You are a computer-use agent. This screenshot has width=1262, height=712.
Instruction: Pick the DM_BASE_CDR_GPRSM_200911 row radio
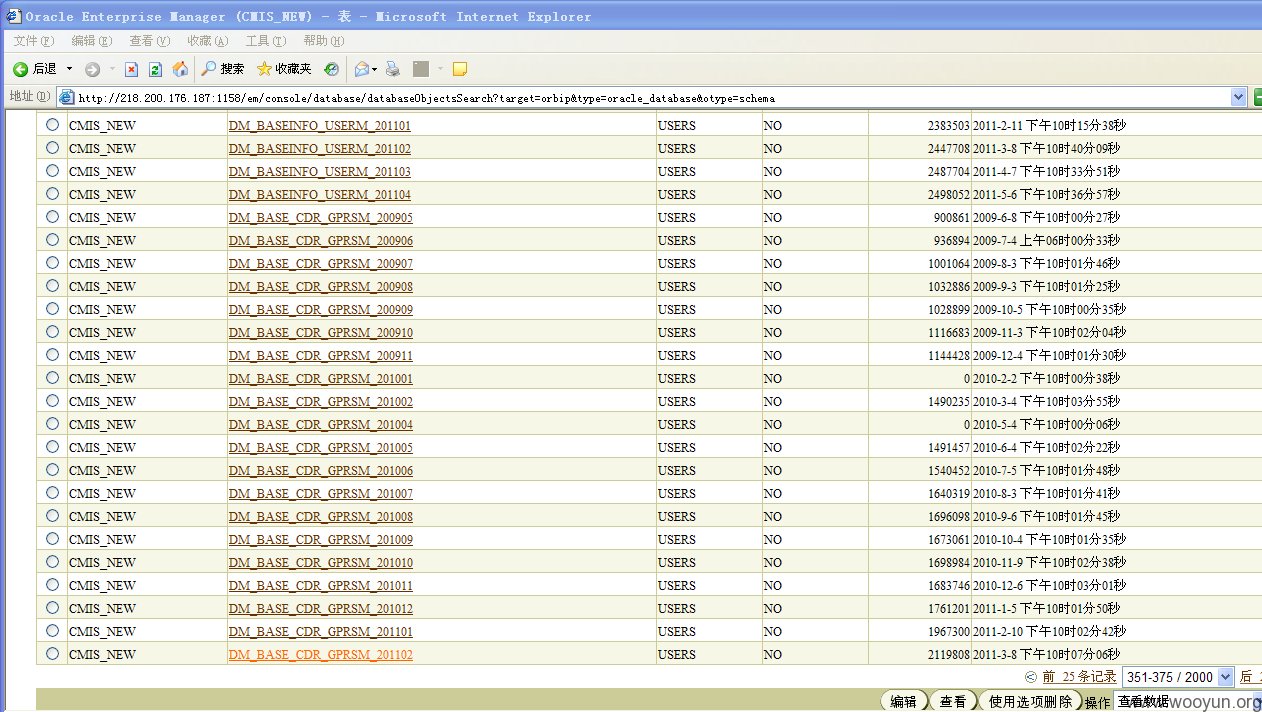52,355
